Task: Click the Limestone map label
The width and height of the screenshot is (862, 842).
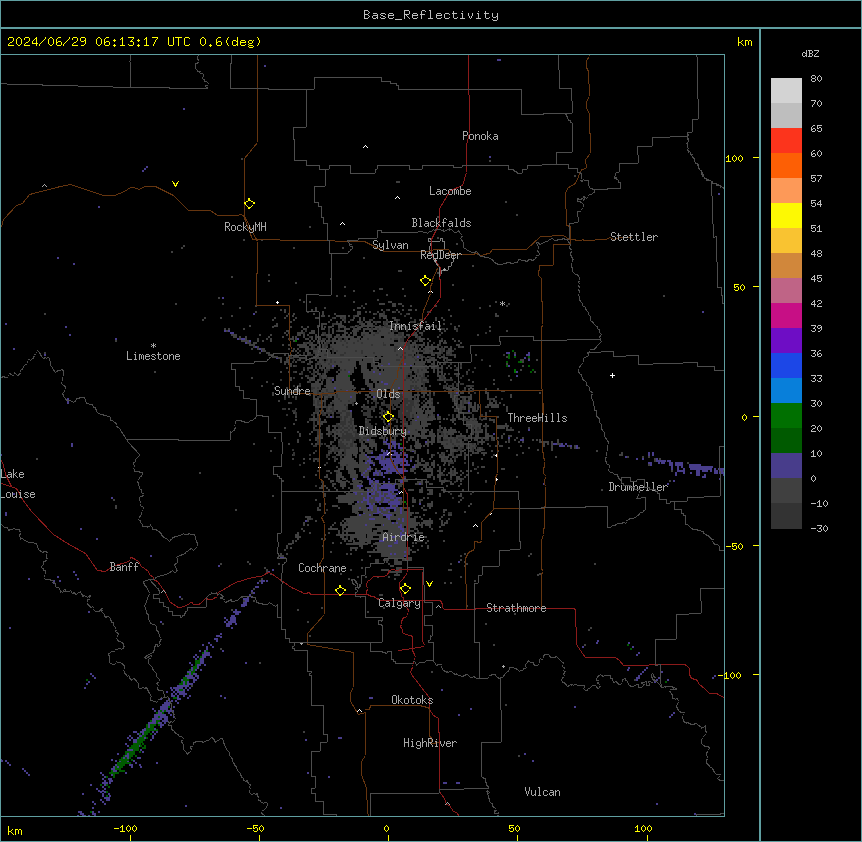Action: 153,356
